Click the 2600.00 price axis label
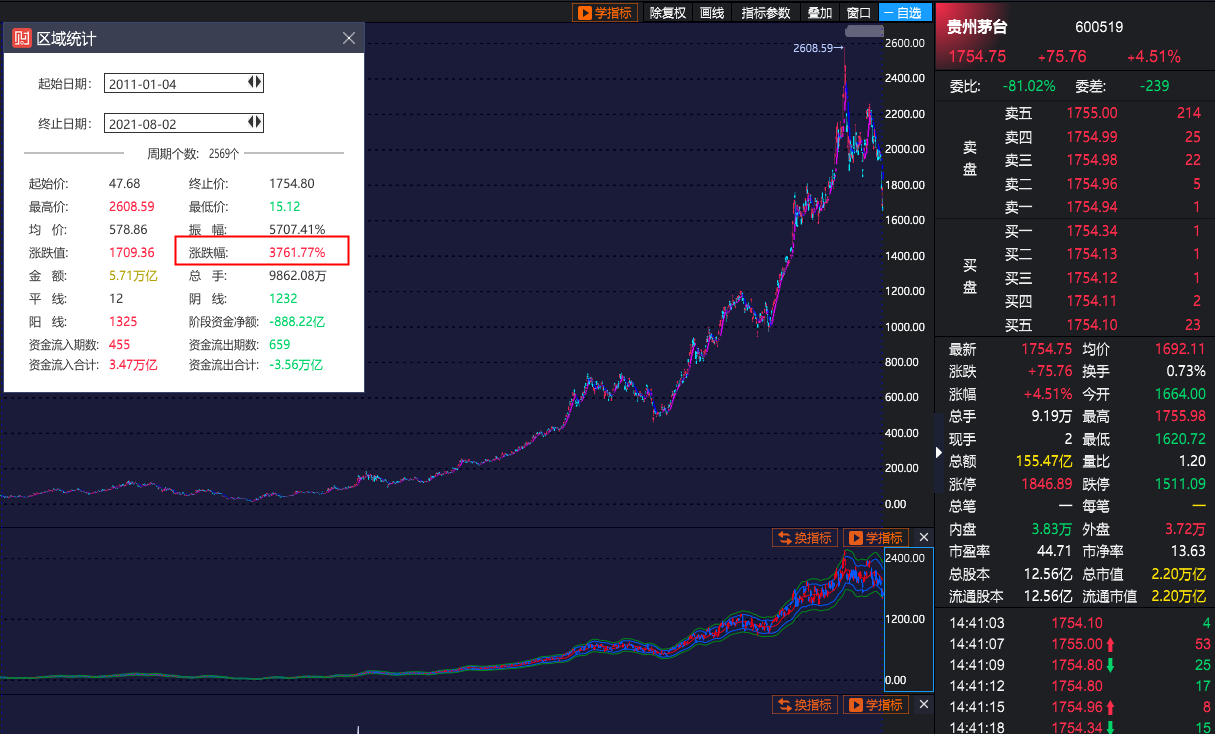 904,43
